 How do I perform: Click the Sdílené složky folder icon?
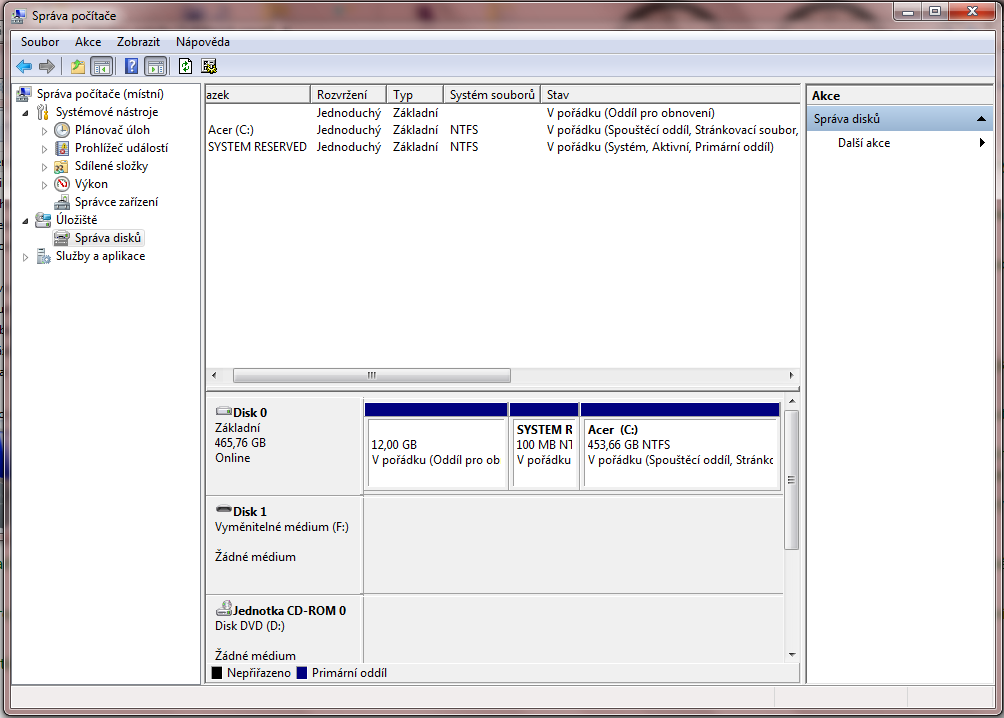(x=62, y=166)
